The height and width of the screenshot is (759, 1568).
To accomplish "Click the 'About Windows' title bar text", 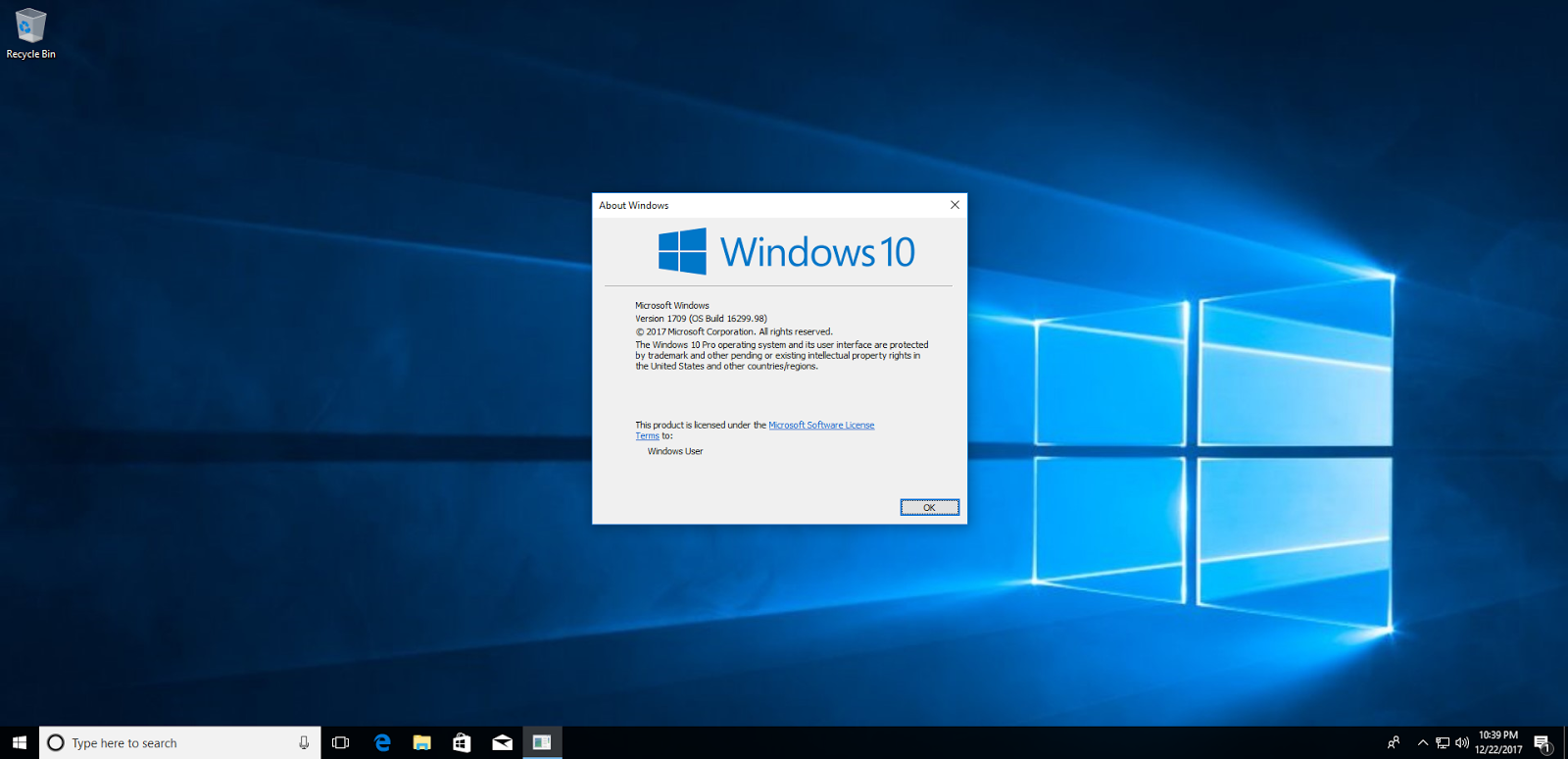I will coord(634,206).
